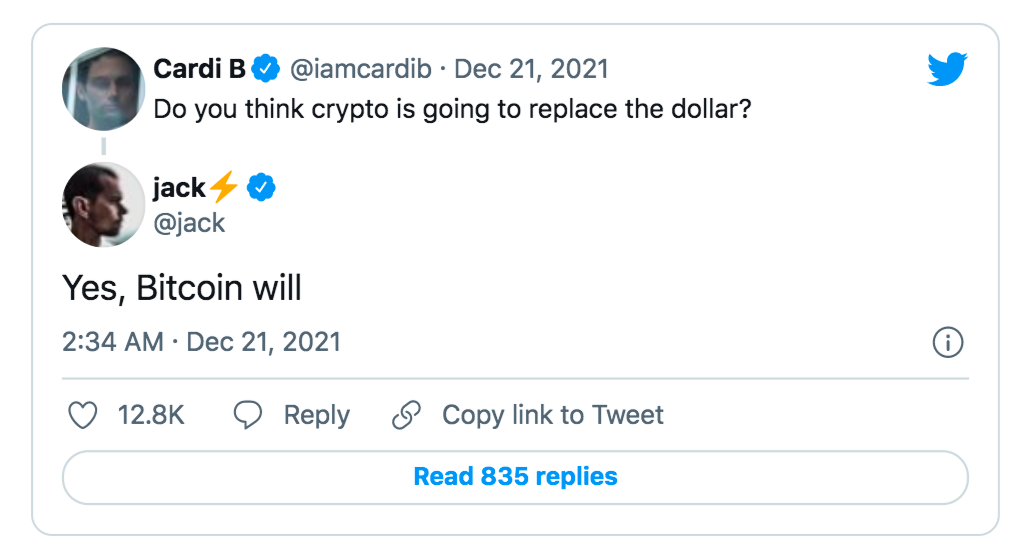Click the reply speech bubble icon
1021x559 pixels.
[248, 416]
